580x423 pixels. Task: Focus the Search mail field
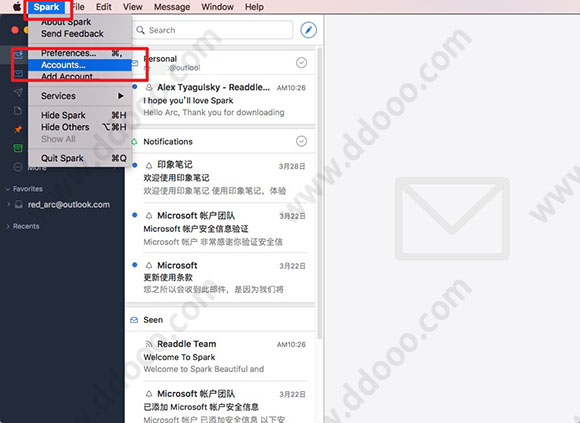[x=213, y=30]
